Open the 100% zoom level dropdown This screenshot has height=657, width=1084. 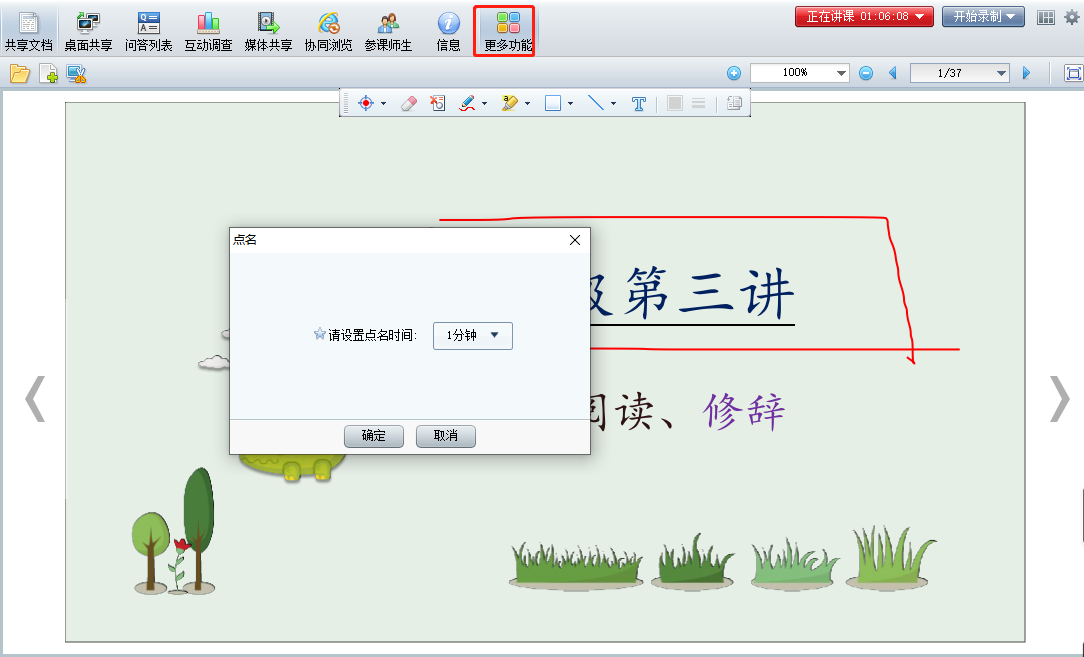[800, 73]
